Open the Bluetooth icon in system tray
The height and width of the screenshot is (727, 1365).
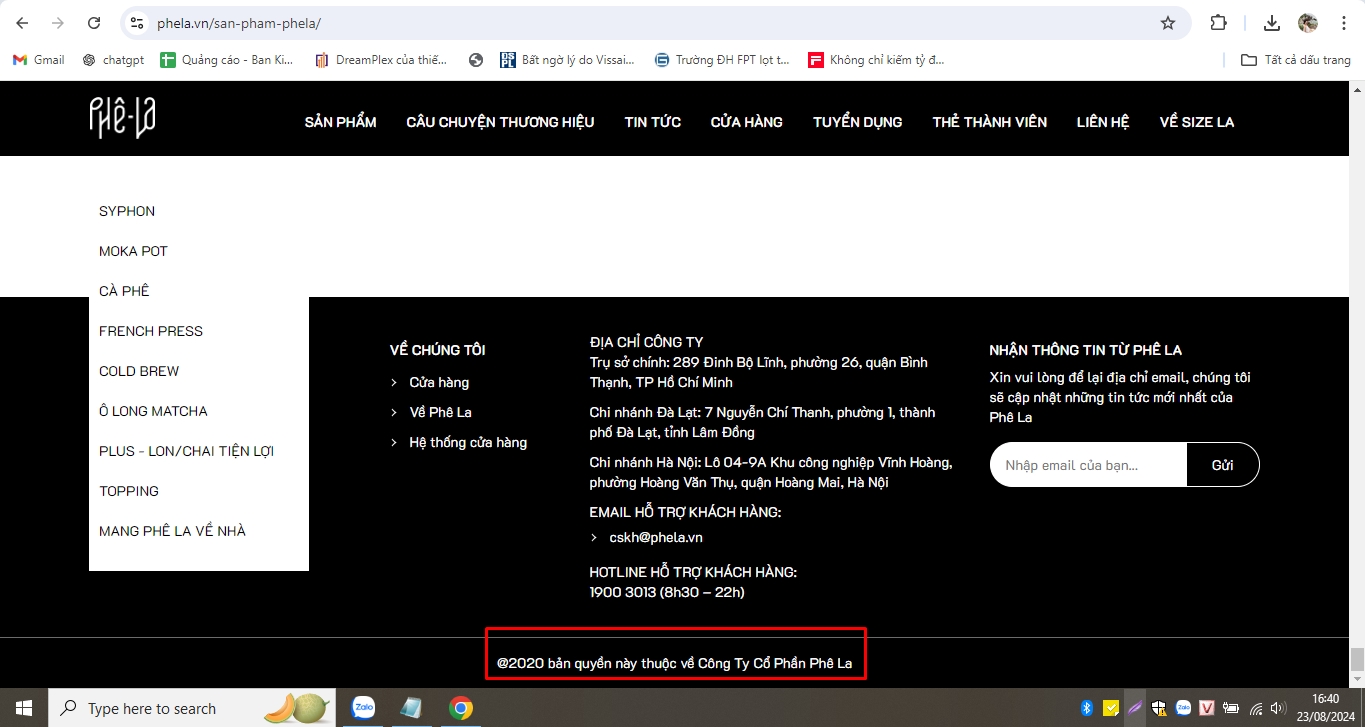click(x=1087, y=707)
